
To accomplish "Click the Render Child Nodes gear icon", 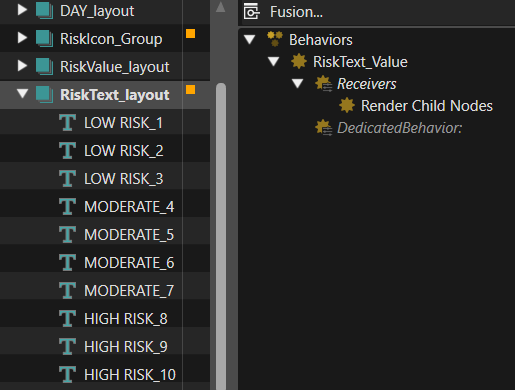I will point(347,105).
